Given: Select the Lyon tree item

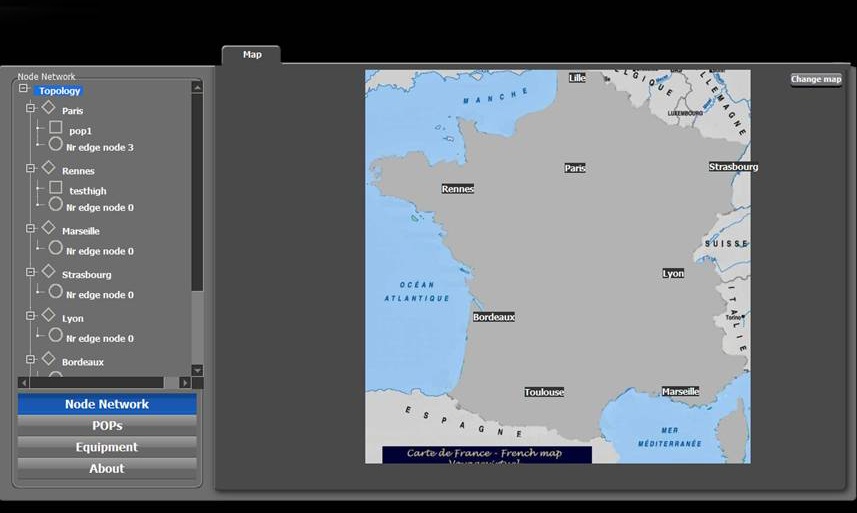Looking at the screenshot, I should click(x=72, y=319).
